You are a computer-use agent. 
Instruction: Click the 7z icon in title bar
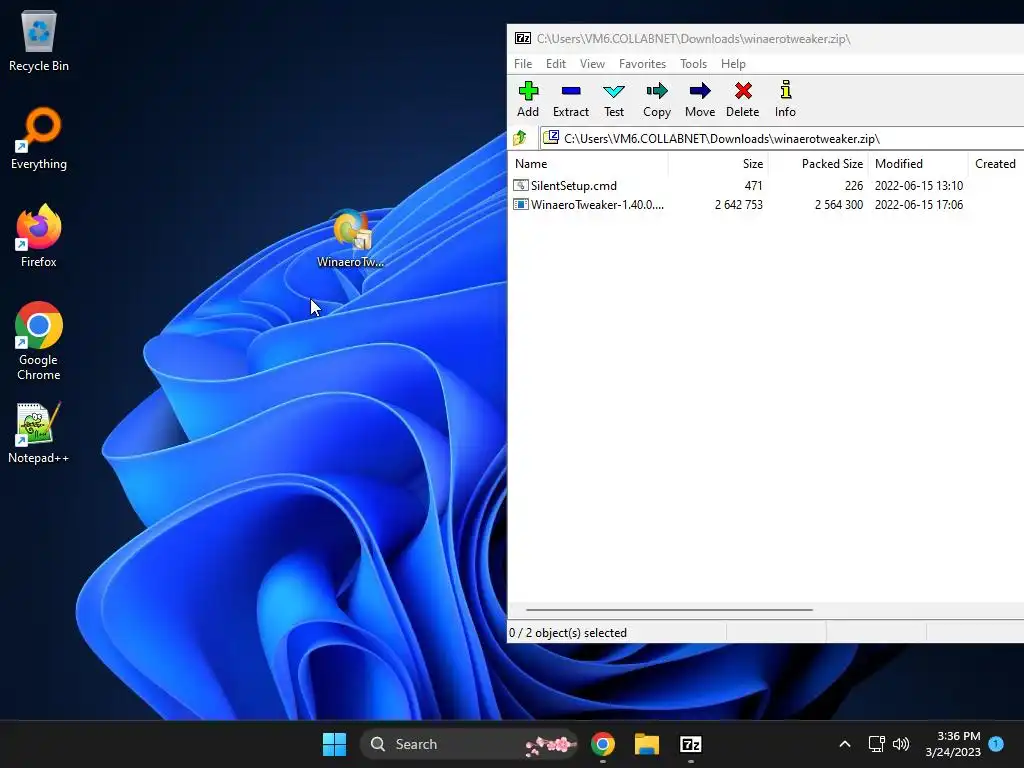click(x=522, y=39)
